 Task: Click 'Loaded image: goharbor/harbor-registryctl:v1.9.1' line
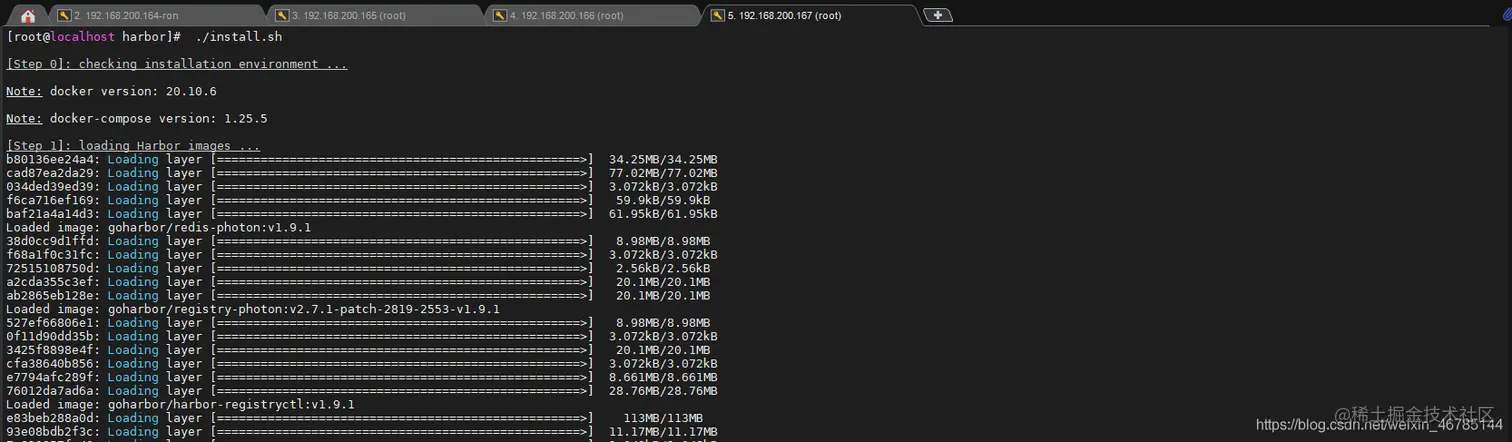tap(180, 405)
